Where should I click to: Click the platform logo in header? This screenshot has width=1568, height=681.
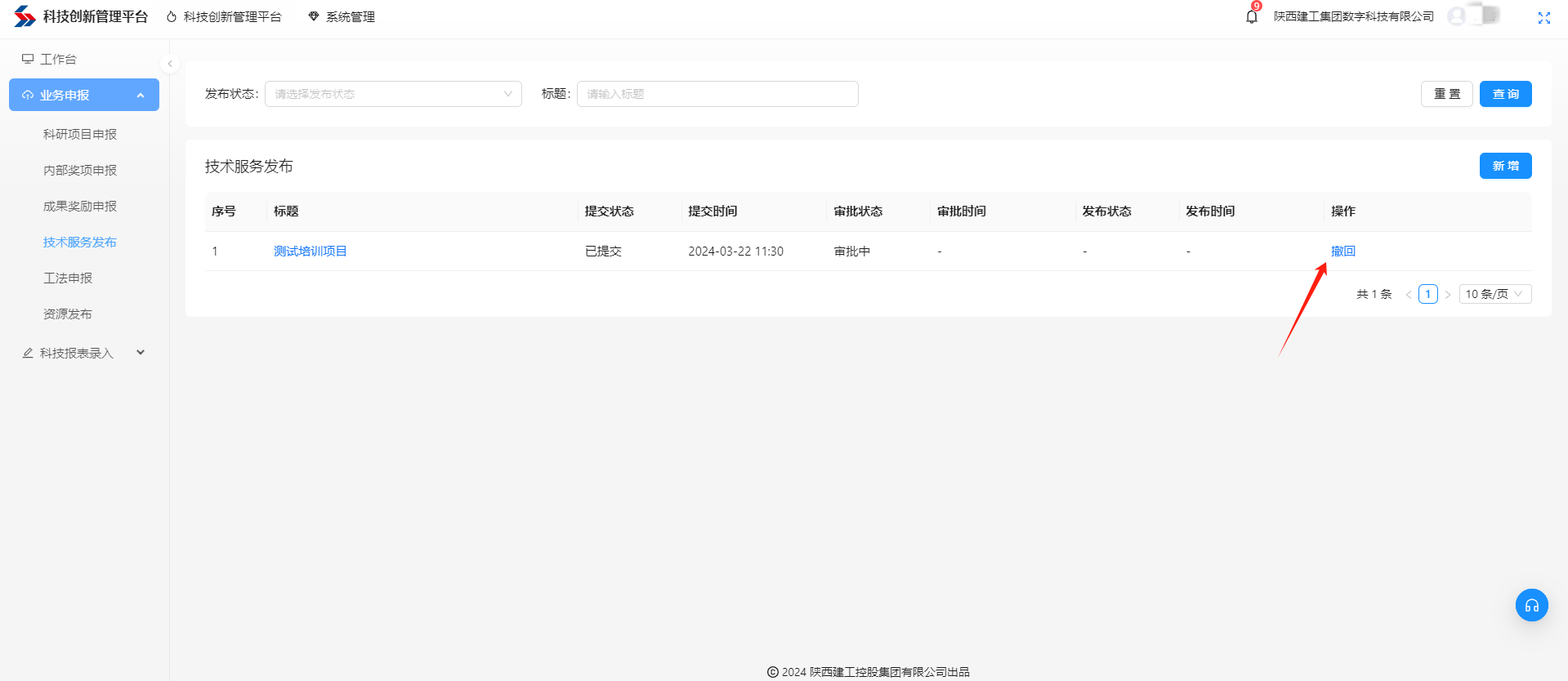25,16
